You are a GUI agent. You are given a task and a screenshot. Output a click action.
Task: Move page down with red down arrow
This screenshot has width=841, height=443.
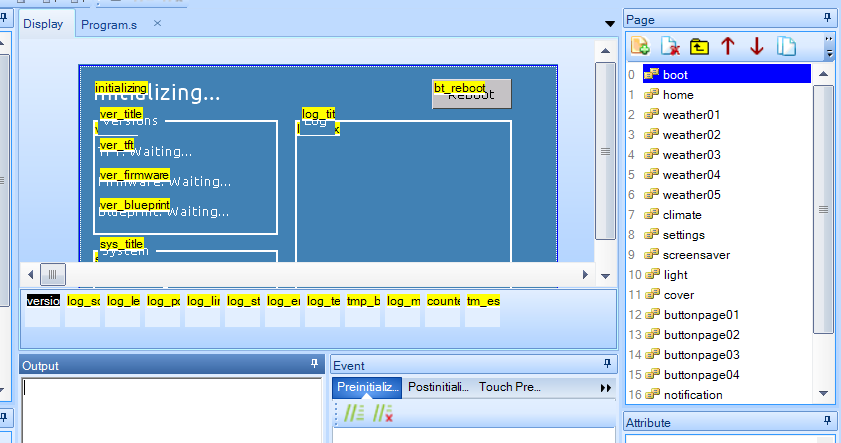click(756, 46)
